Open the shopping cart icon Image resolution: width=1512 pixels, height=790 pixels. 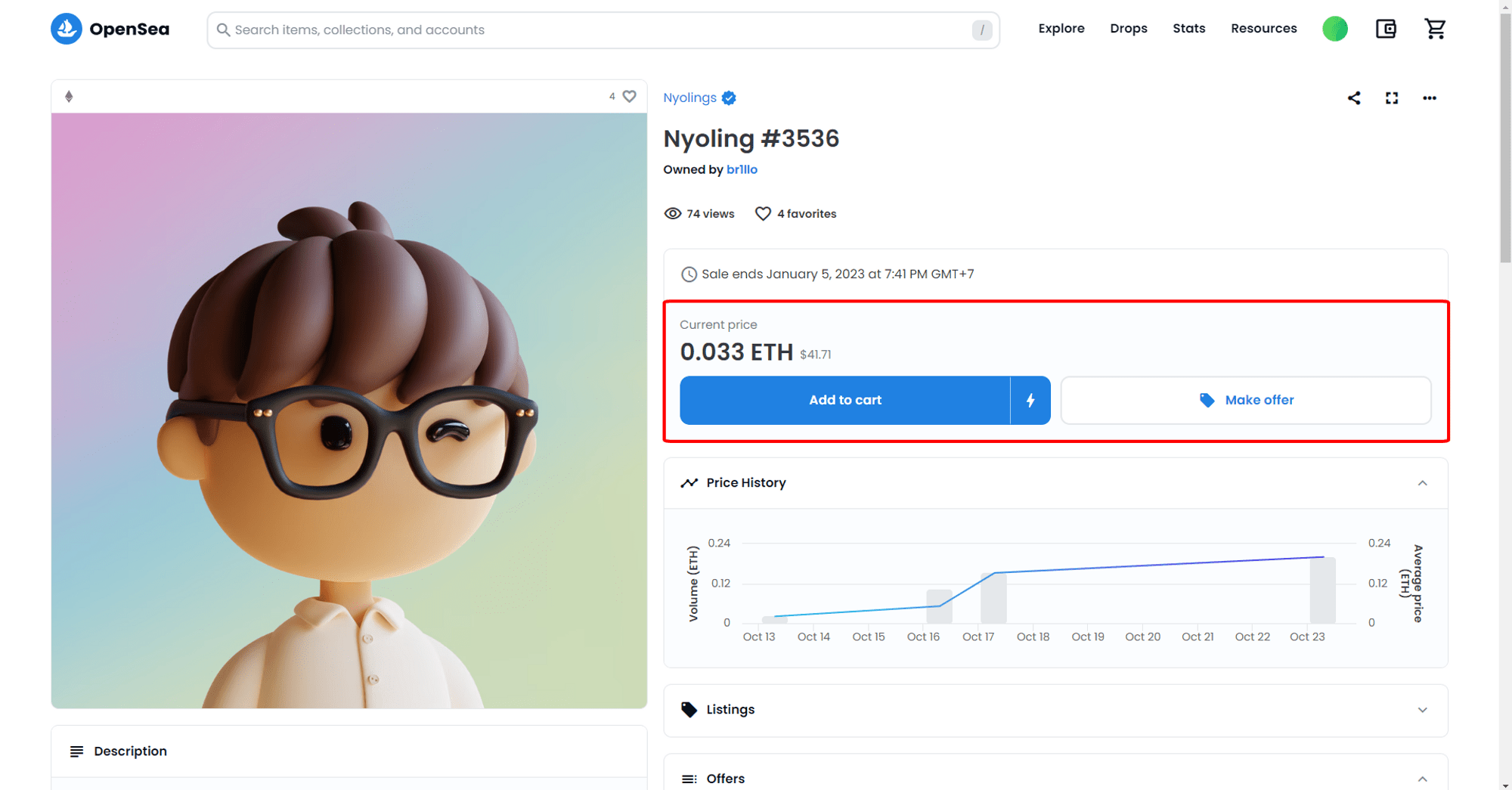1434,29
